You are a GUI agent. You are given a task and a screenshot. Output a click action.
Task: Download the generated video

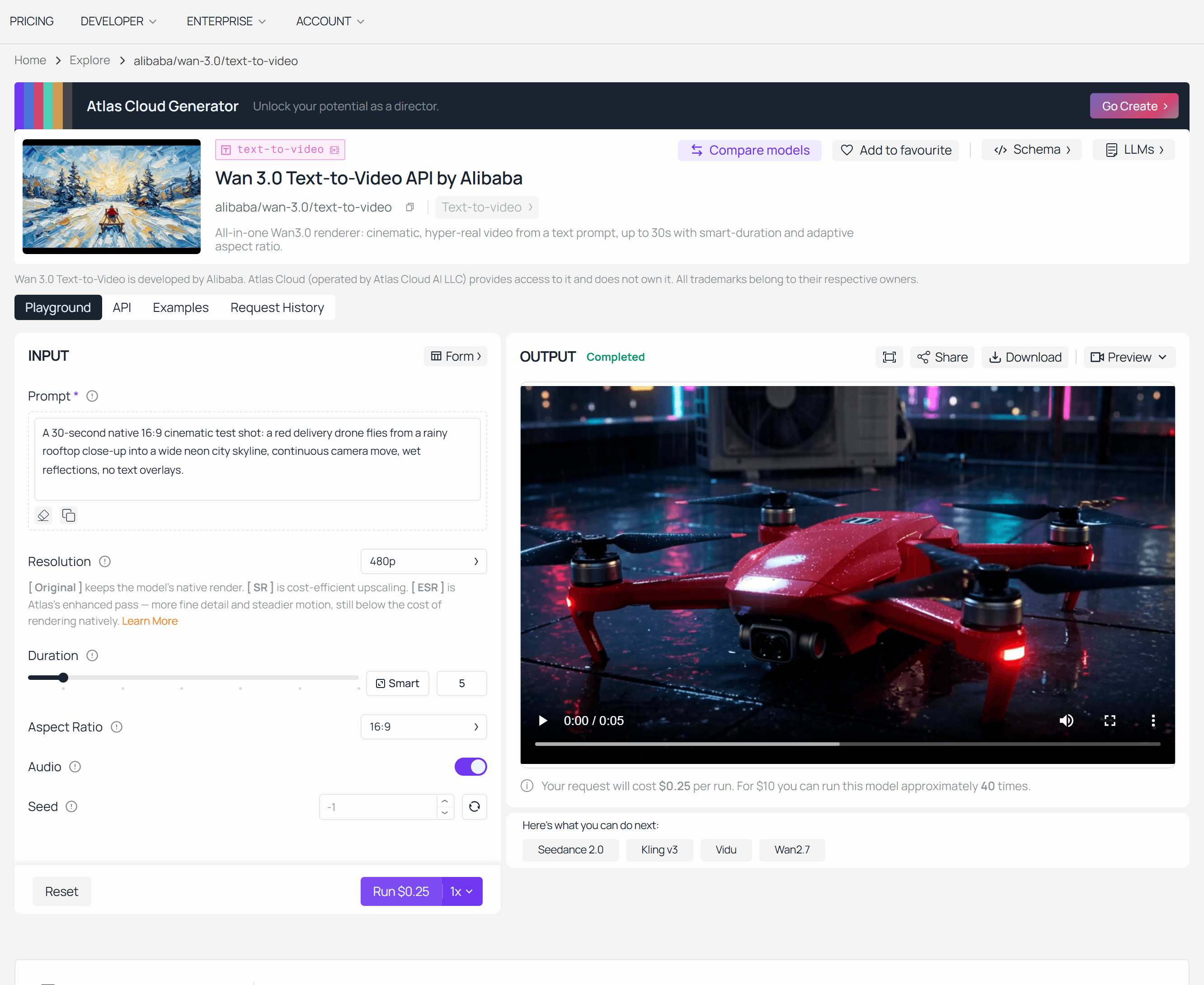pos(1025,357)
